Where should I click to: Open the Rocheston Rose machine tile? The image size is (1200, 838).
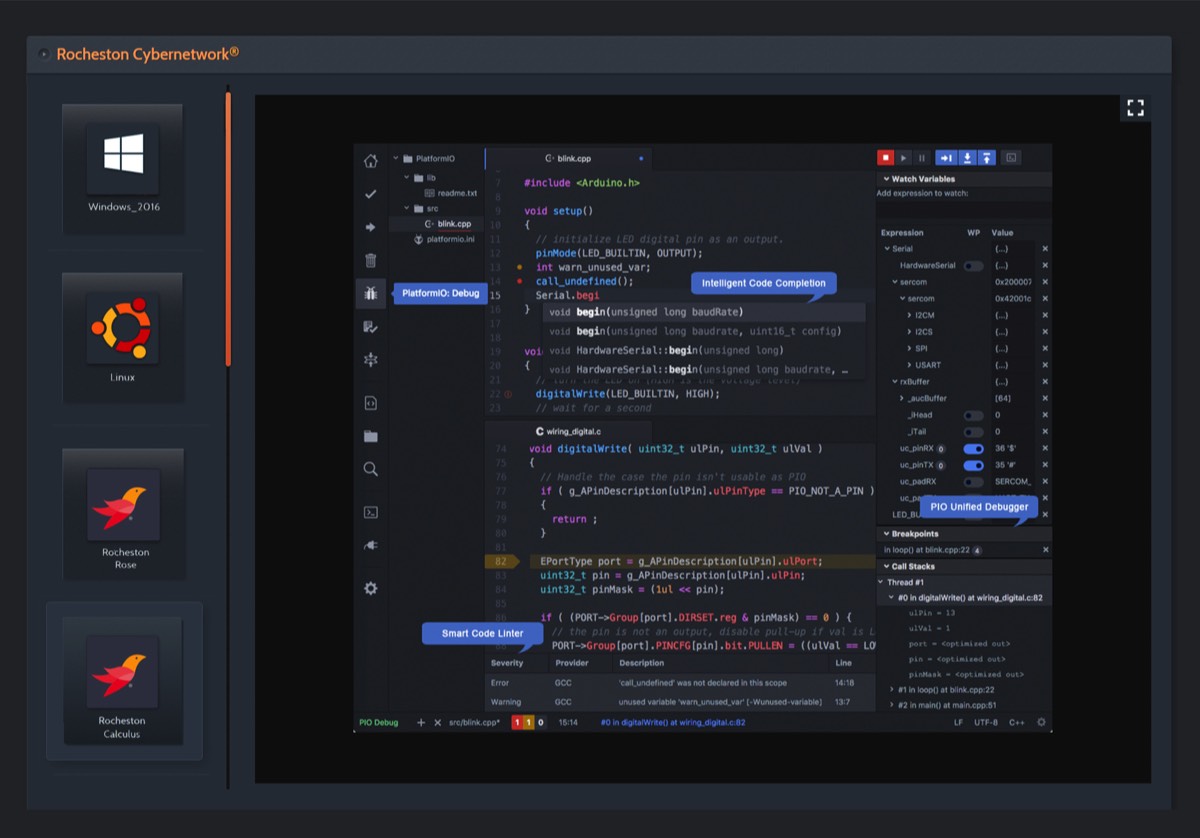pyautogui.click(x=125, y=513)
